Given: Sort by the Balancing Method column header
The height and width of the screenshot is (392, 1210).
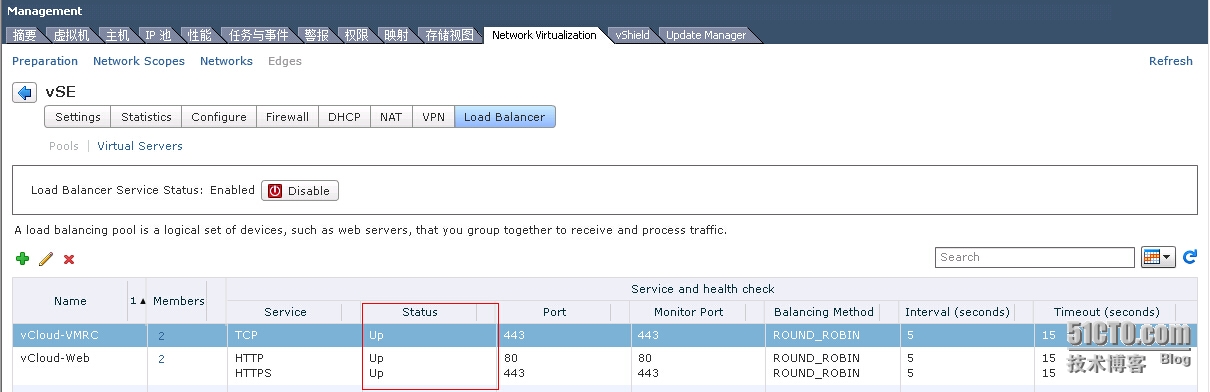Looking at the screenshot, I should coord(824,312).
